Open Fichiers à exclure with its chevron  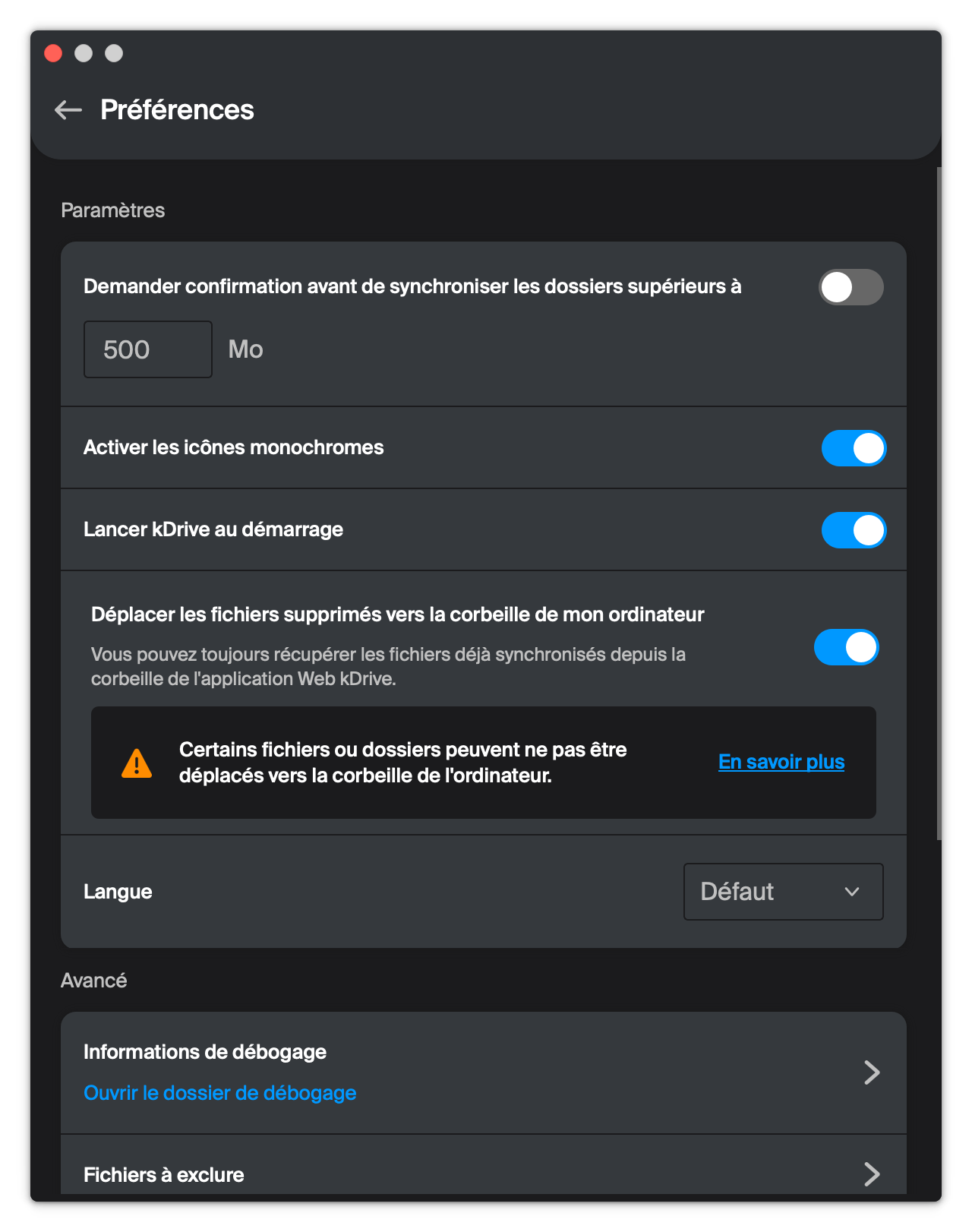click(872, 1174)
